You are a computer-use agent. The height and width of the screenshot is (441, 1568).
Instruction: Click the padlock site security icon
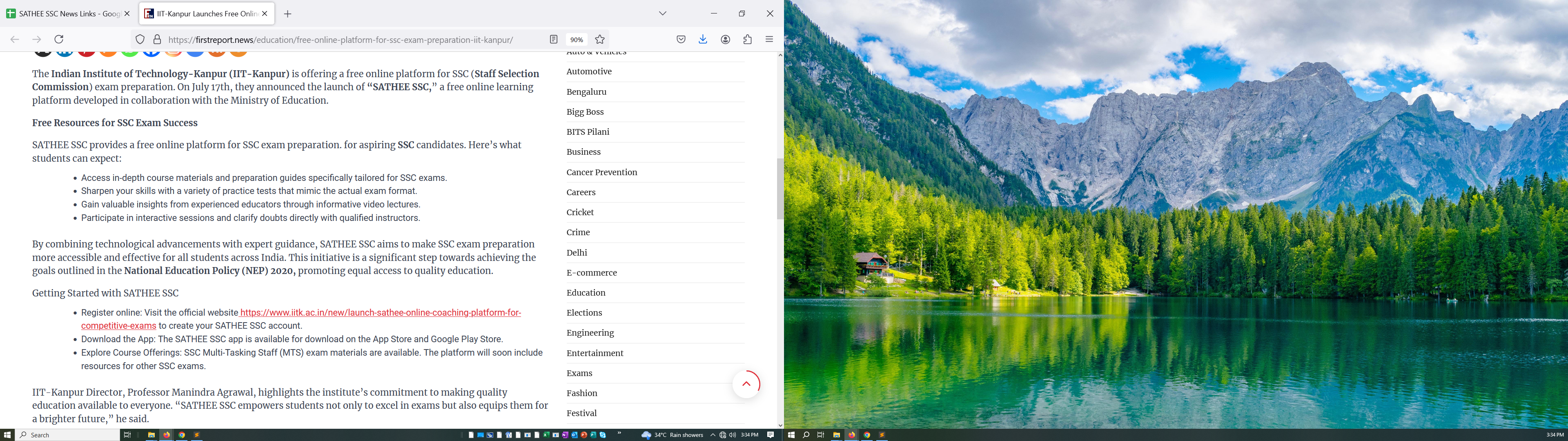point(157,40)
